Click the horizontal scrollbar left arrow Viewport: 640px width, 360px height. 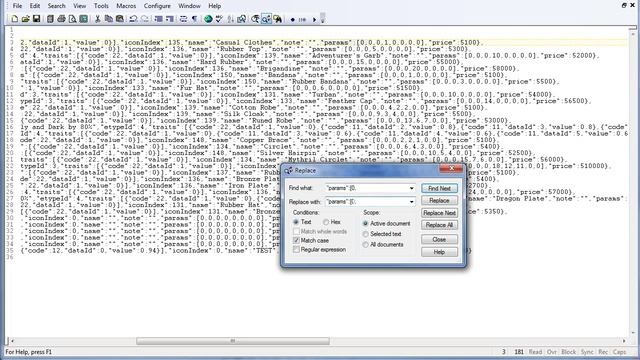pos(12,341)
